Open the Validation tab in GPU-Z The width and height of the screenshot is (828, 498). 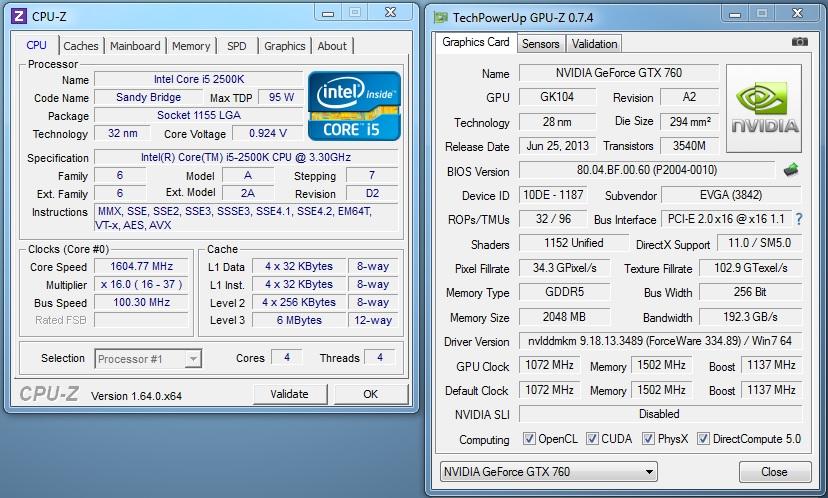pos(594,44)
